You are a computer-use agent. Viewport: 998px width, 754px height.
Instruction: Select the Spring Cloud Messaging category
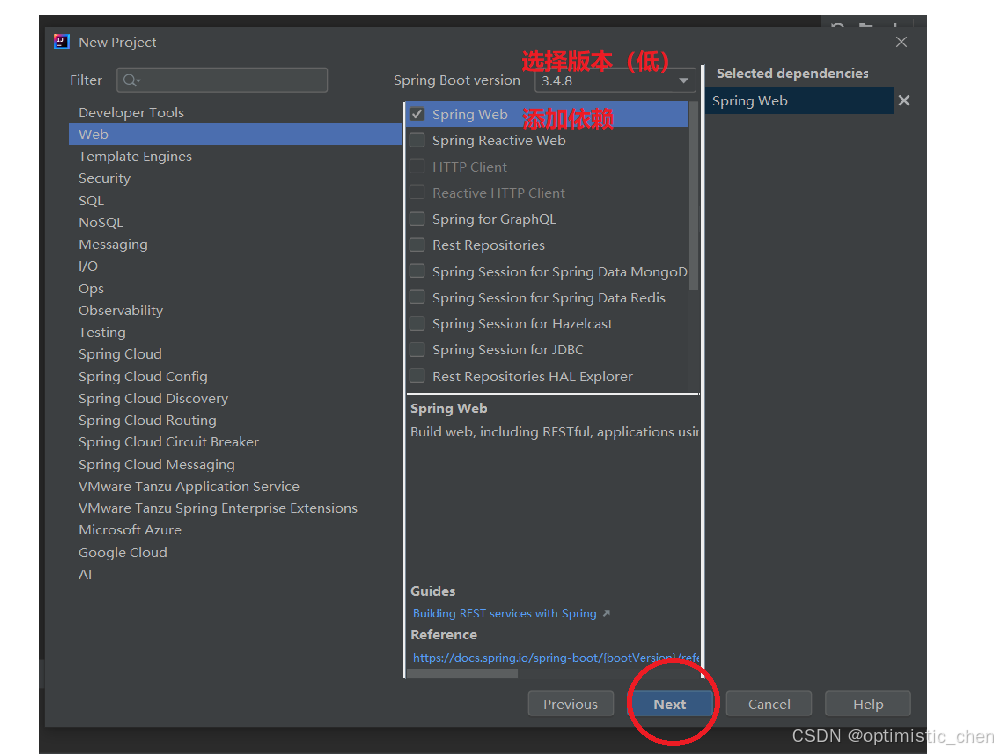(156, 464)
